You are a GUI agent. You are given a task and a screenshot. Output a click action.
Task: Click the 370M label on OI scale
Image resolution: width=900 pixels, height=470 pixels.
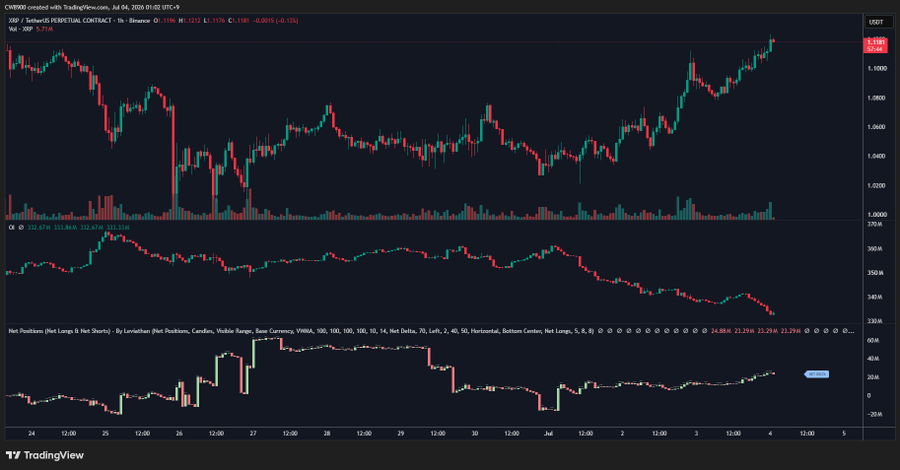[875, 224]
